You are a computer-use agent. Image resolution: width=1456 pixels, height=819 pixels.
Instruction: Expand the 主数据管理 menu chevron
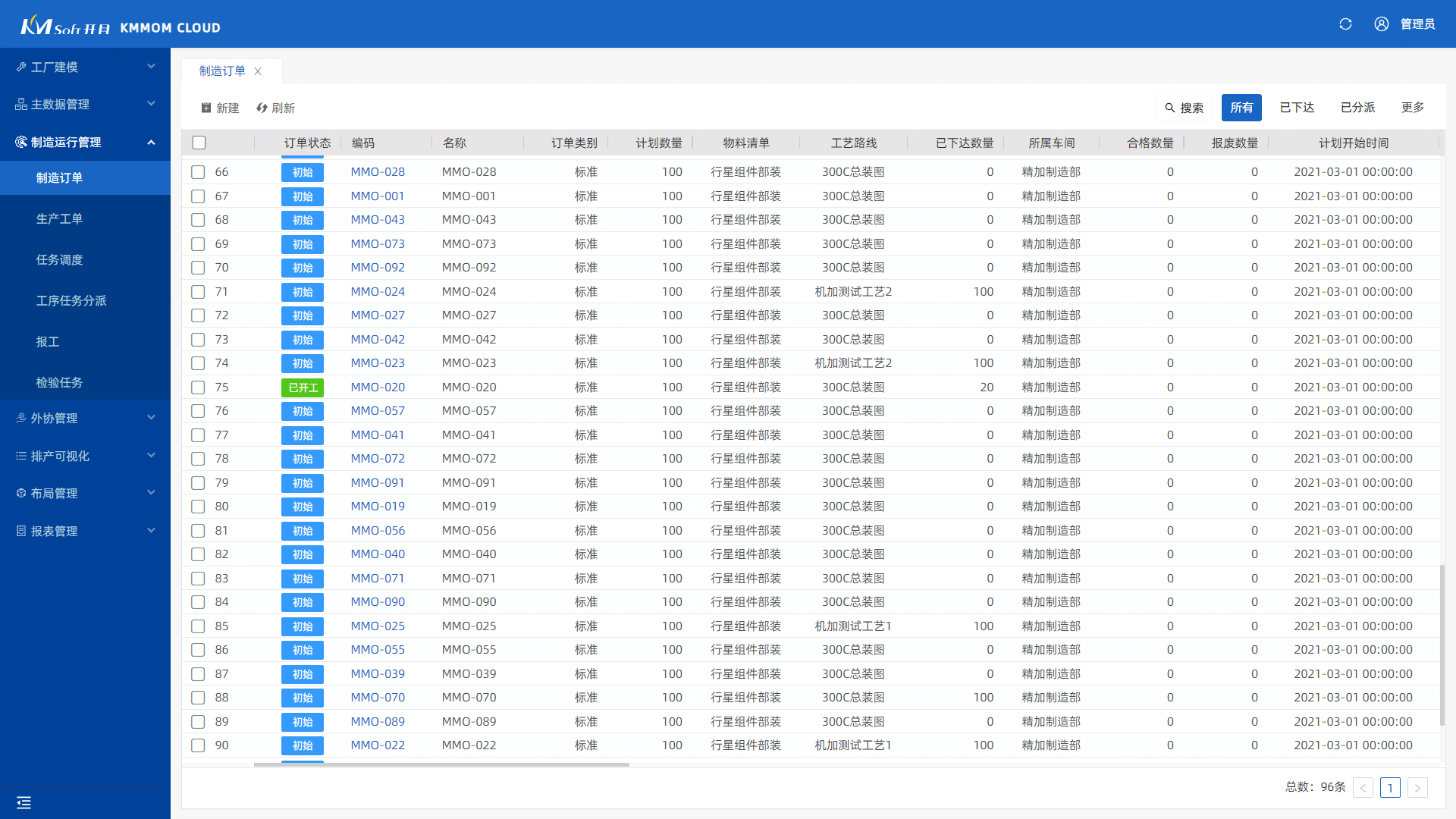tap(151, 104)
